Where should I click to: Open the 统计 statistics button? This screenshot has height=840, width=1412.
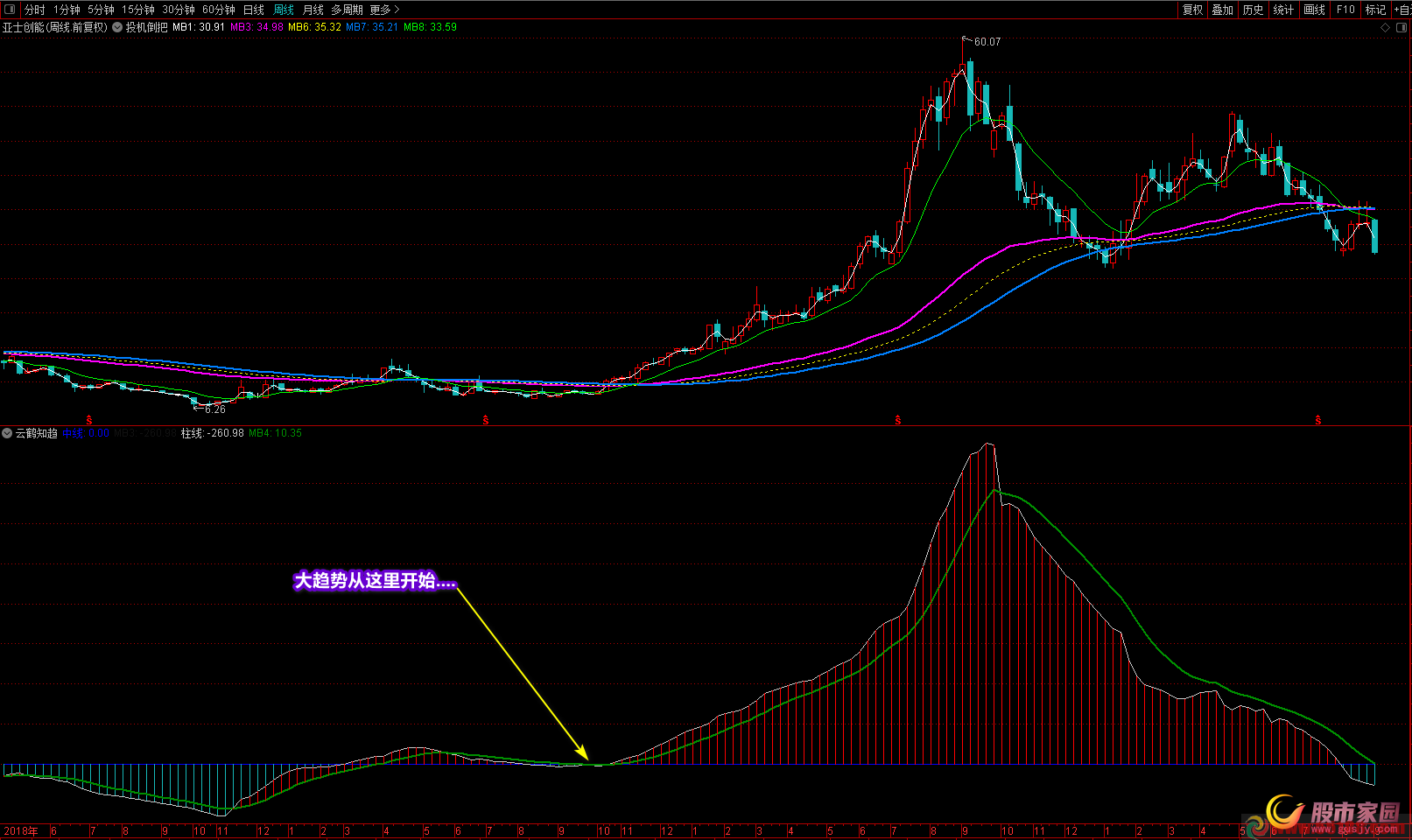pos(1283,10)
